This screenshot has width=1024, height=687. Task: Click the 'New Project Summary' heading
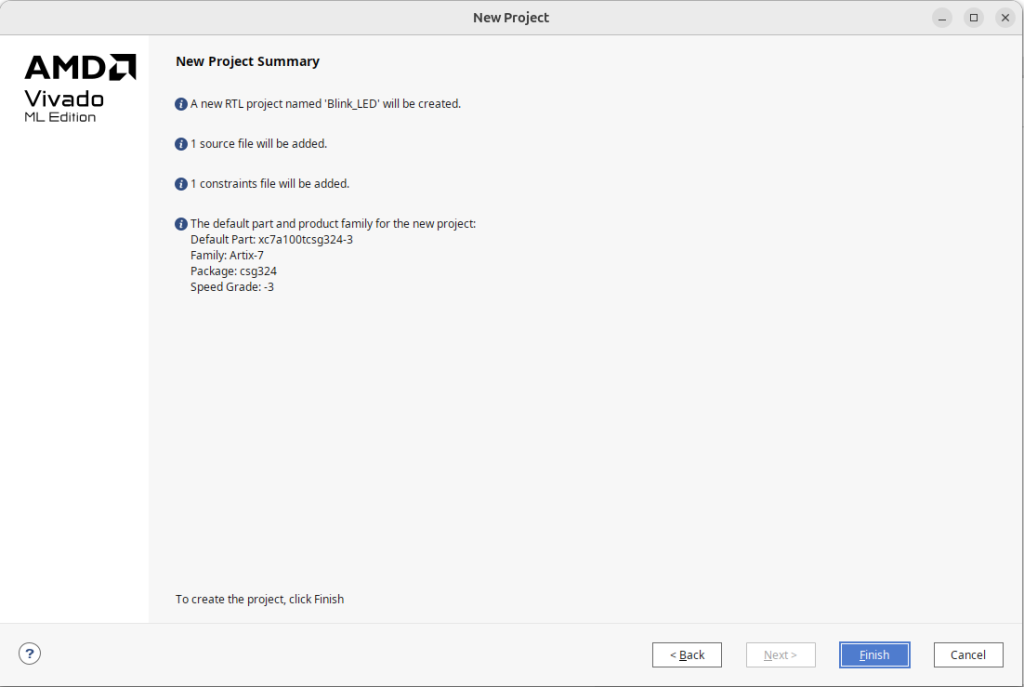[247, 61]
